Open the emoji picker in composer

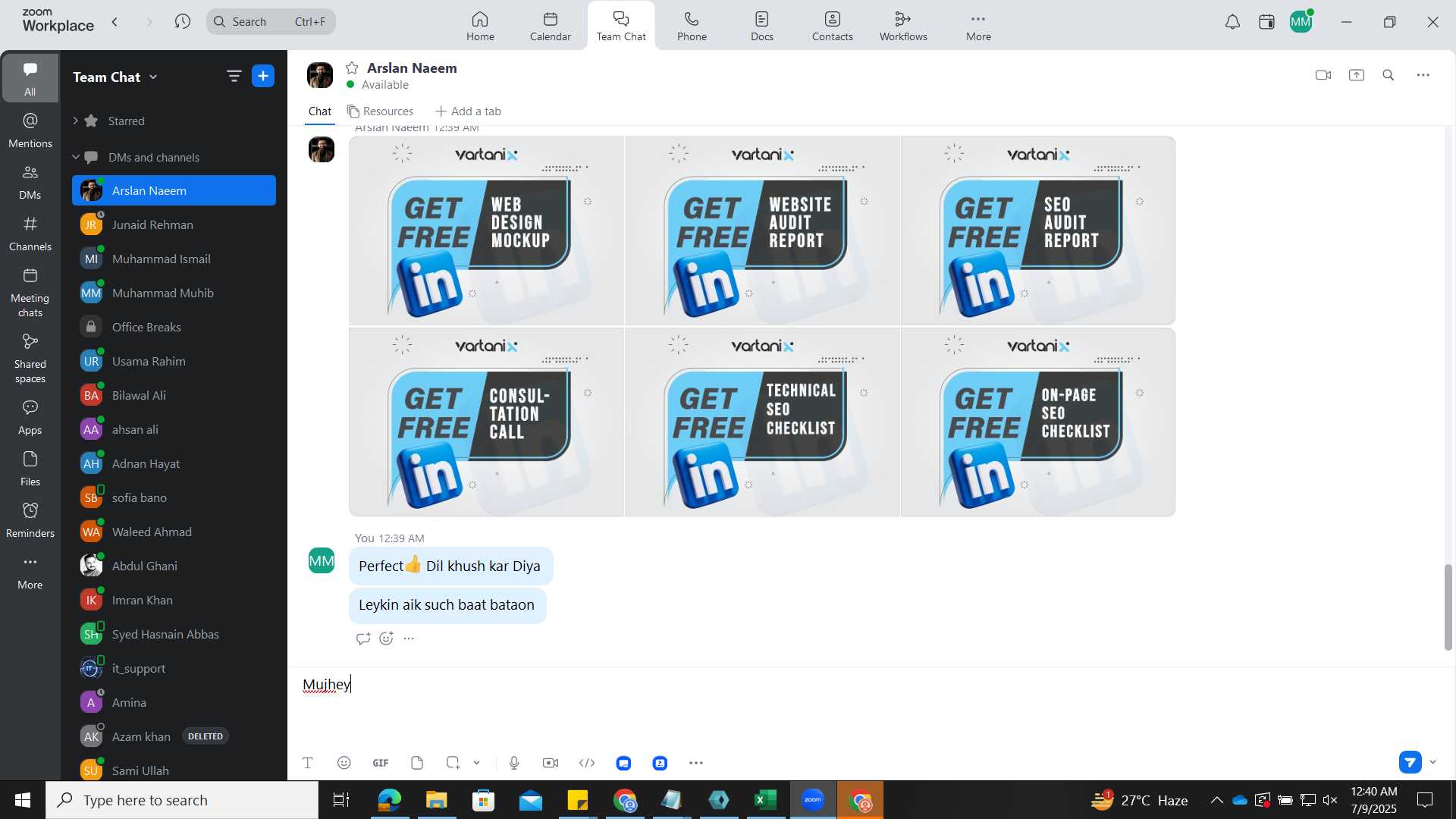click(344, 763)
